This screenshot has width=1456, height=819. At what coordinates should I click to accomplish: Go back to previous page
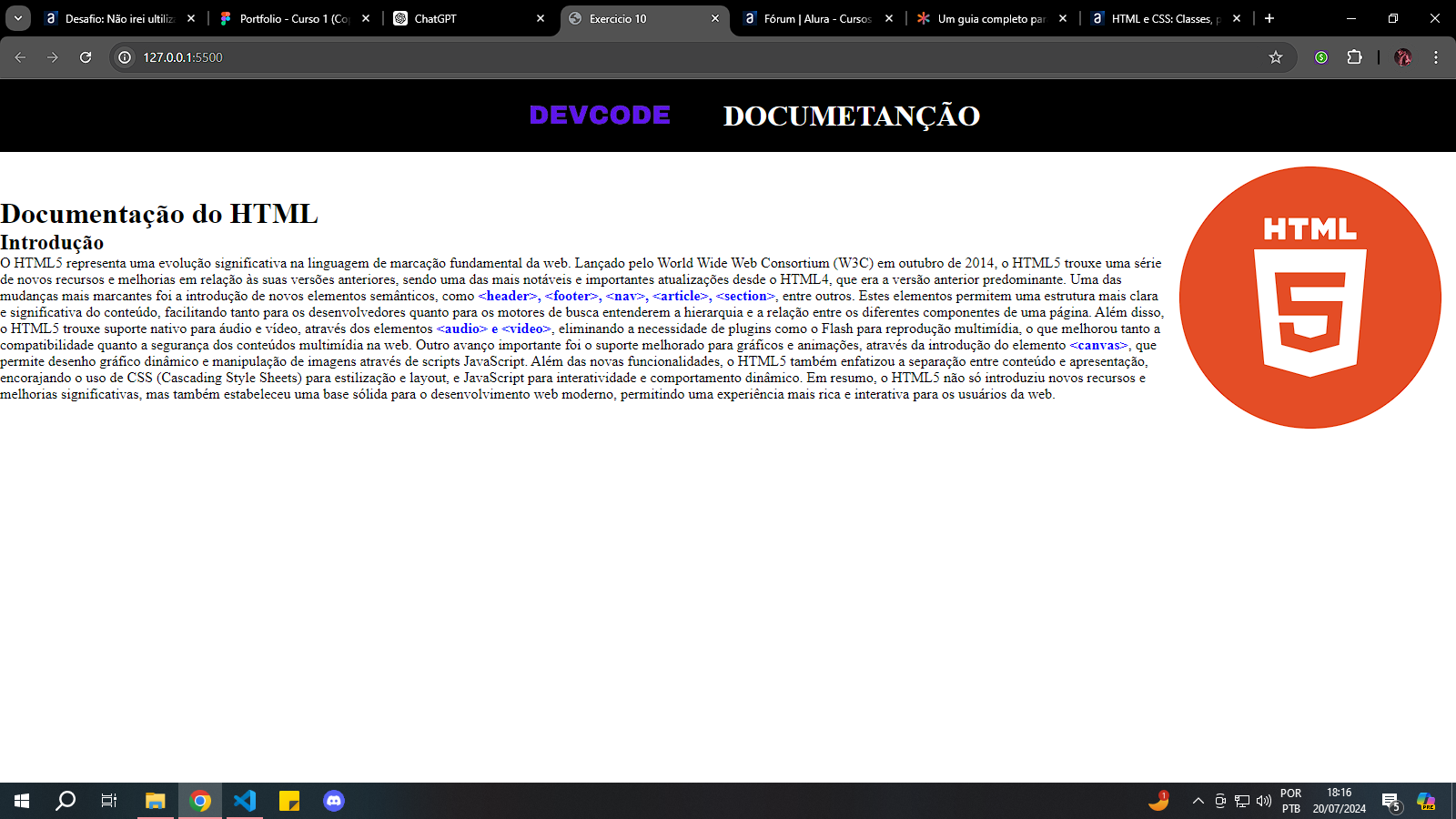(x=20, y=57)
